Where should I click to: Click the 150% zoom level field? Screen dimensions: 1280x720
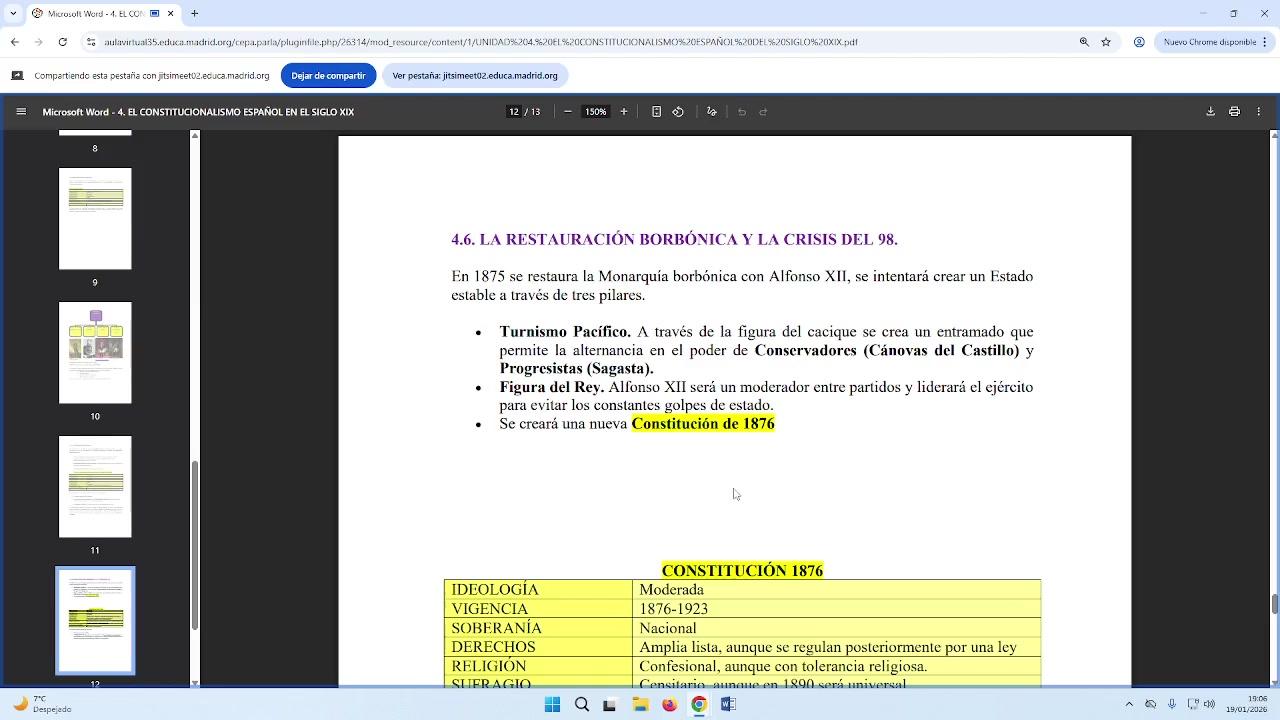point(596,112)
